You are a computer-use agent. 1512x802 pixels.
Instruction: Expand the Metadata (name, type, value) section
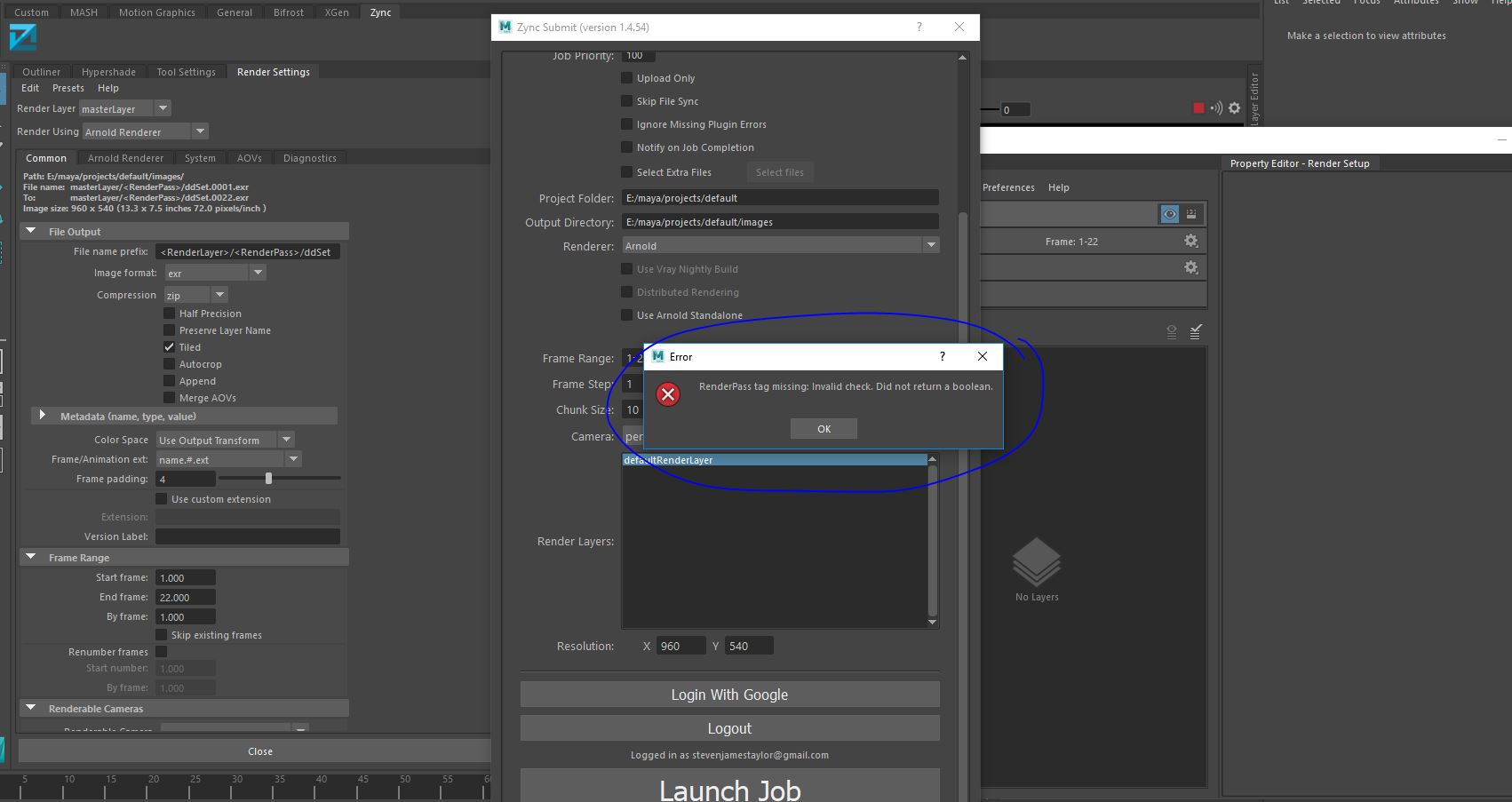(x=42, y=416)
